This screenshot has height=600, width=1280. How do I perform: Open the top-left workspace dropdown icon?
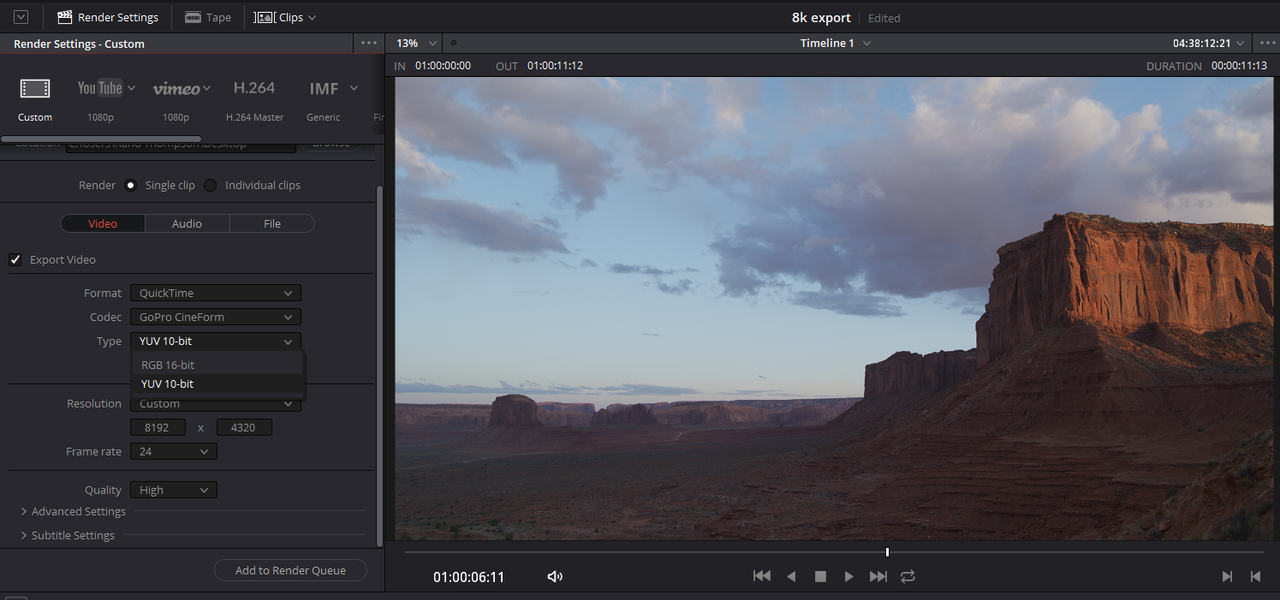(21, 17)
